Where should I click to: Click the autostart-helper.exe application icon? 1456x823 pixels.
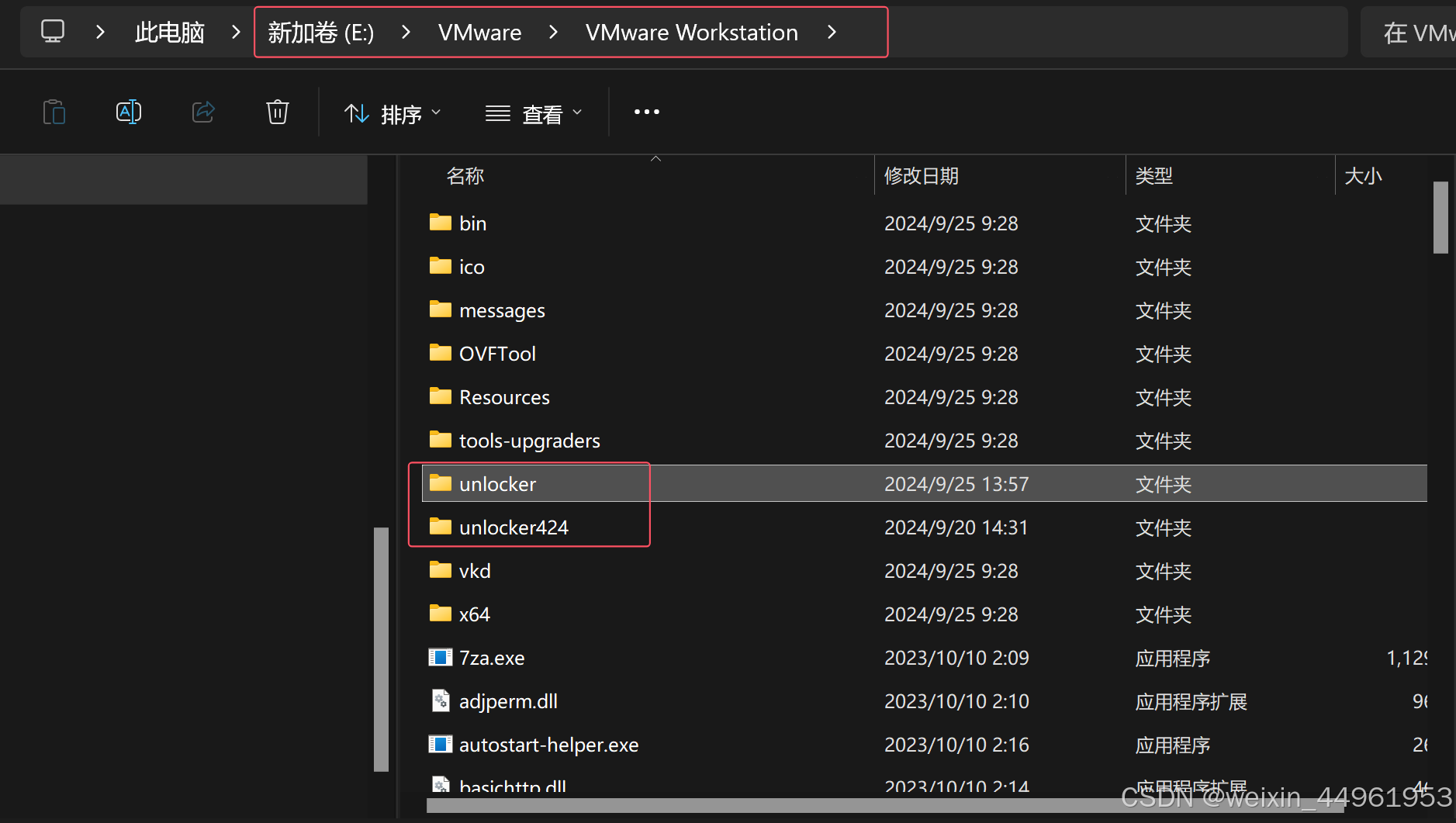tap(441, 744)
